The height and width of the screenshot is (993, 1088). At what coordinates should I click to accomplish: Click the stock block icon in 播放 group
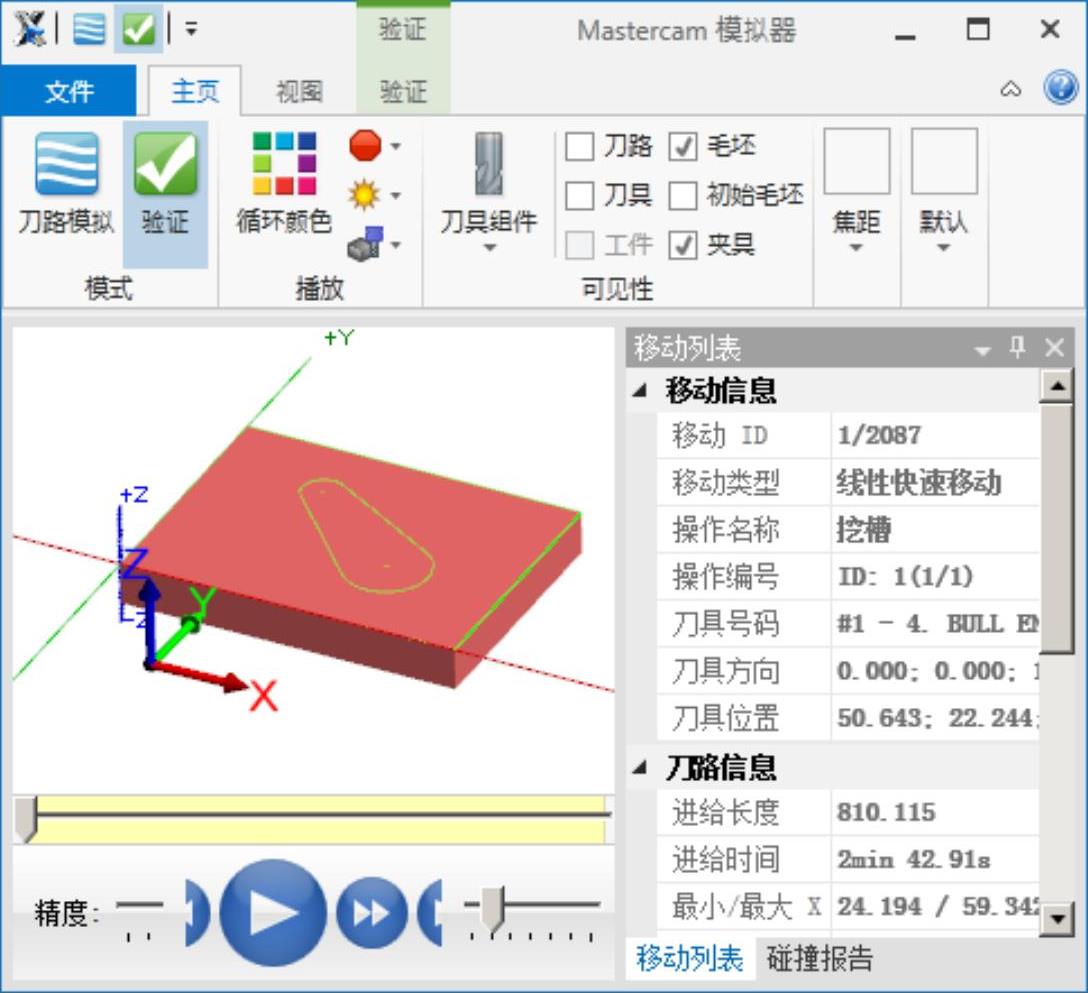point(365,244)
